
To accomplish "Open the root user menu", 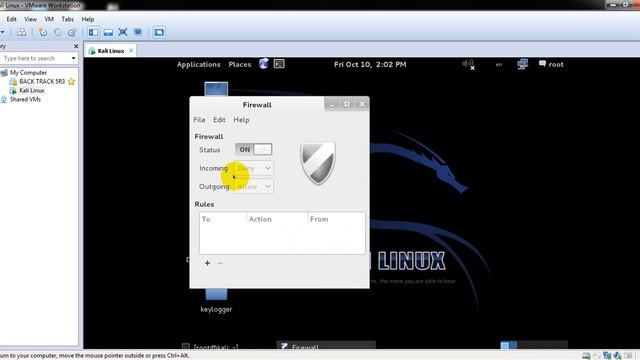I will 551,64.
